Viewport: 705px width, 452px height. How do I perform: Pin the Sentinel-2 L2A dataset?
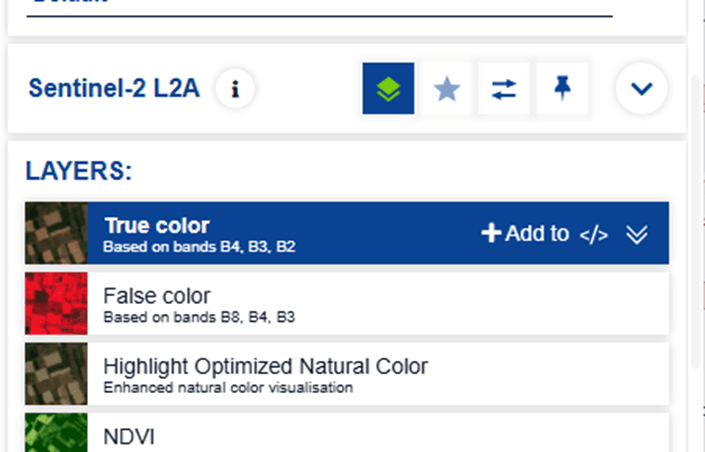click(x=562, y=89)
